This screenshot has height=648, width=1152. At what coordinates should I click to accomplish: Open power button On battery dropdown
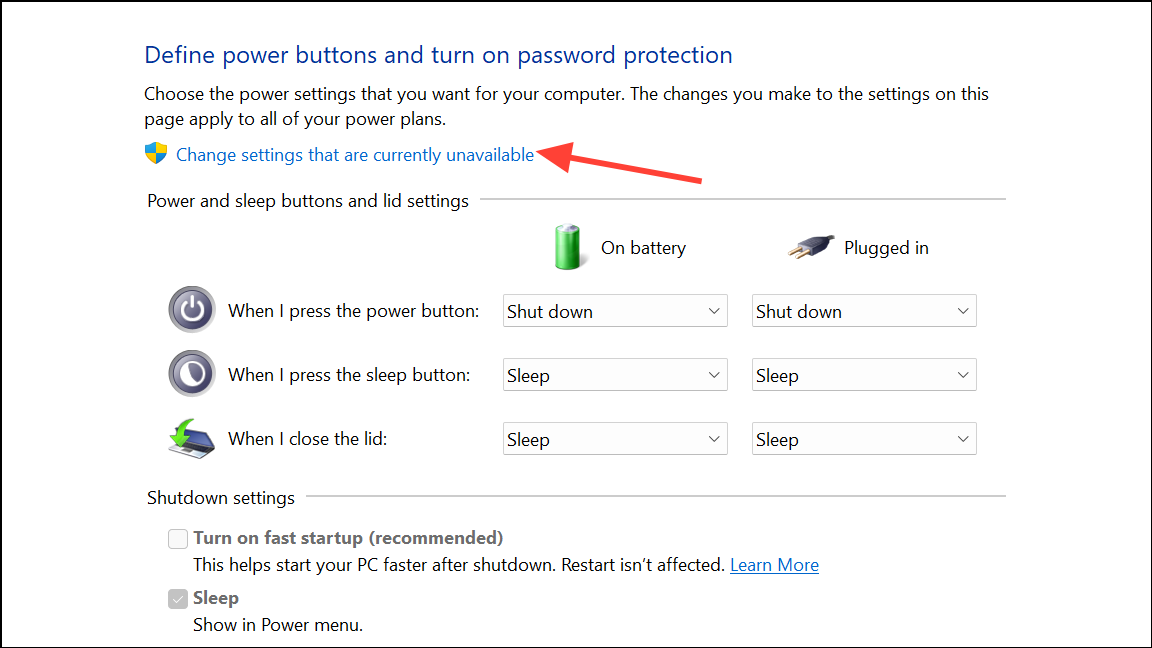(615, 311)
